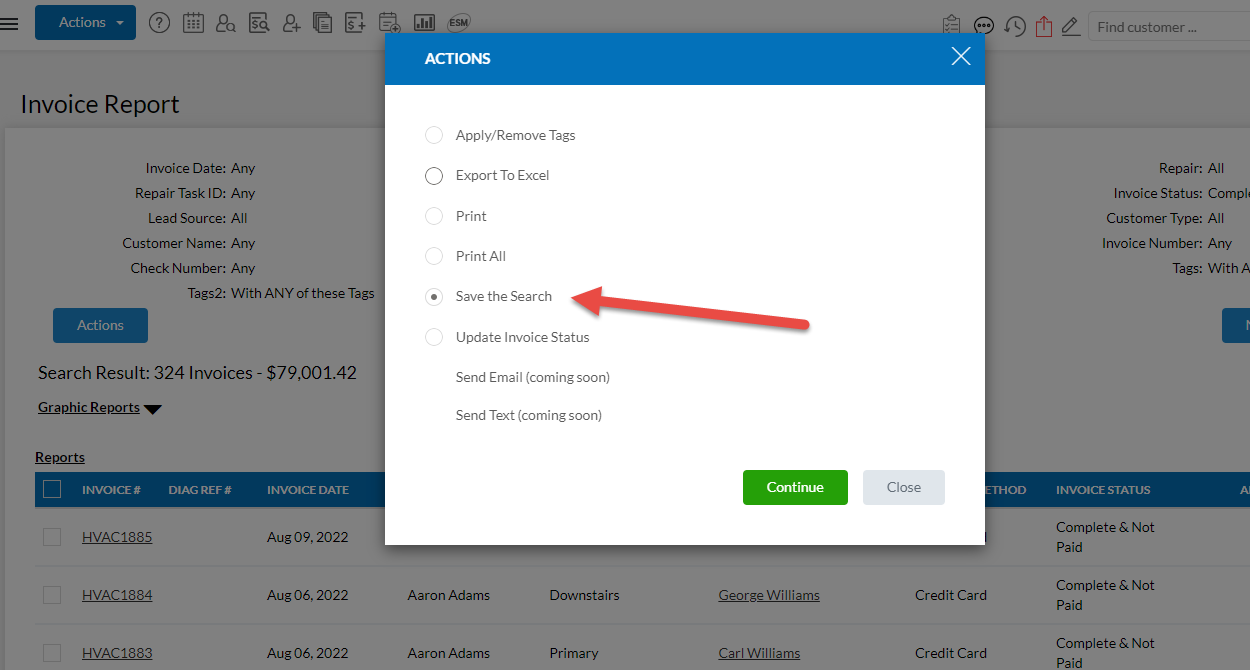
Task: Select the Export To Excel radio button
Action: point(434,176)
